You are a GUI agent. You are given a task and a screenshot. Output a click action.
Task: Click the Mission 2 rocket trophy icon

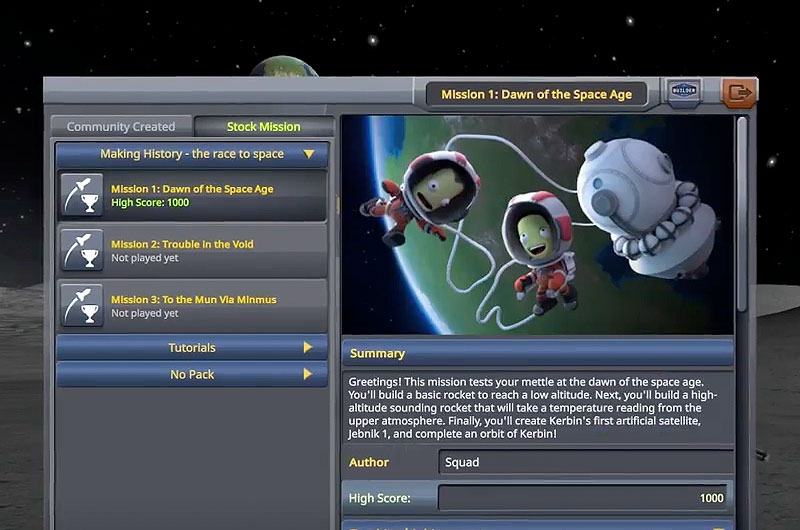pos(80,250)
